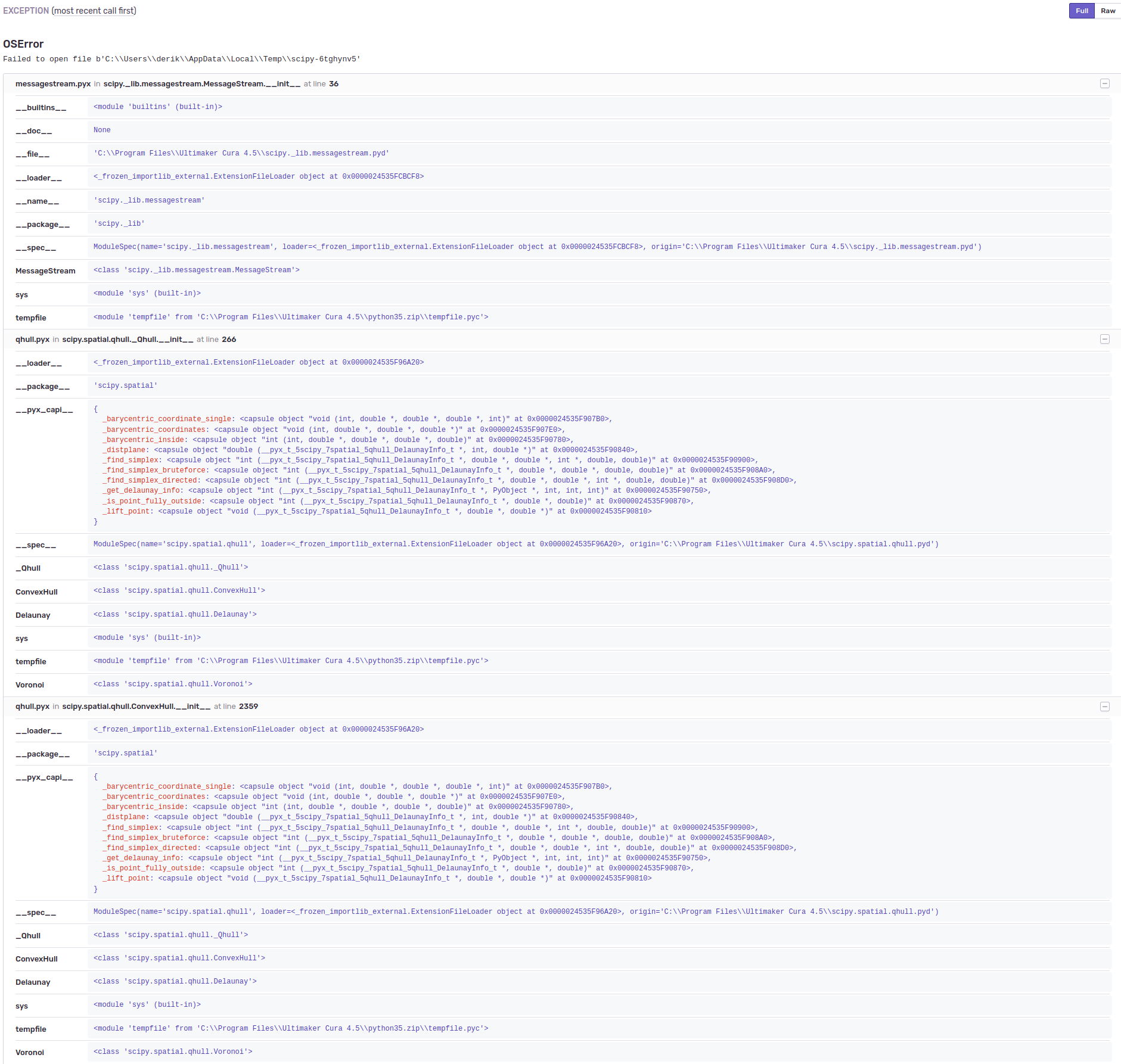
Task: Click the EXCEPTION label at top left
Action: (x=25, y=11)
